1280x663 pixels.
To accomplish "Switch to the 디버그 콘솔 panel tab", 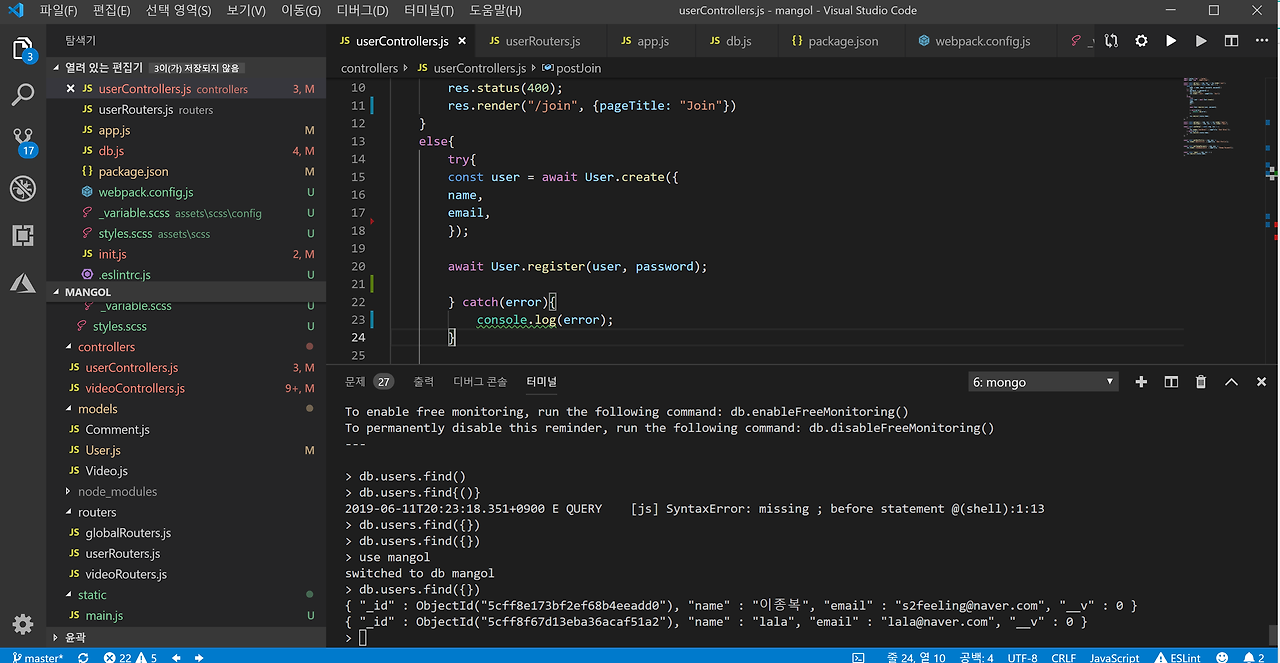I will pyautogui.click(x=480, y=382).
